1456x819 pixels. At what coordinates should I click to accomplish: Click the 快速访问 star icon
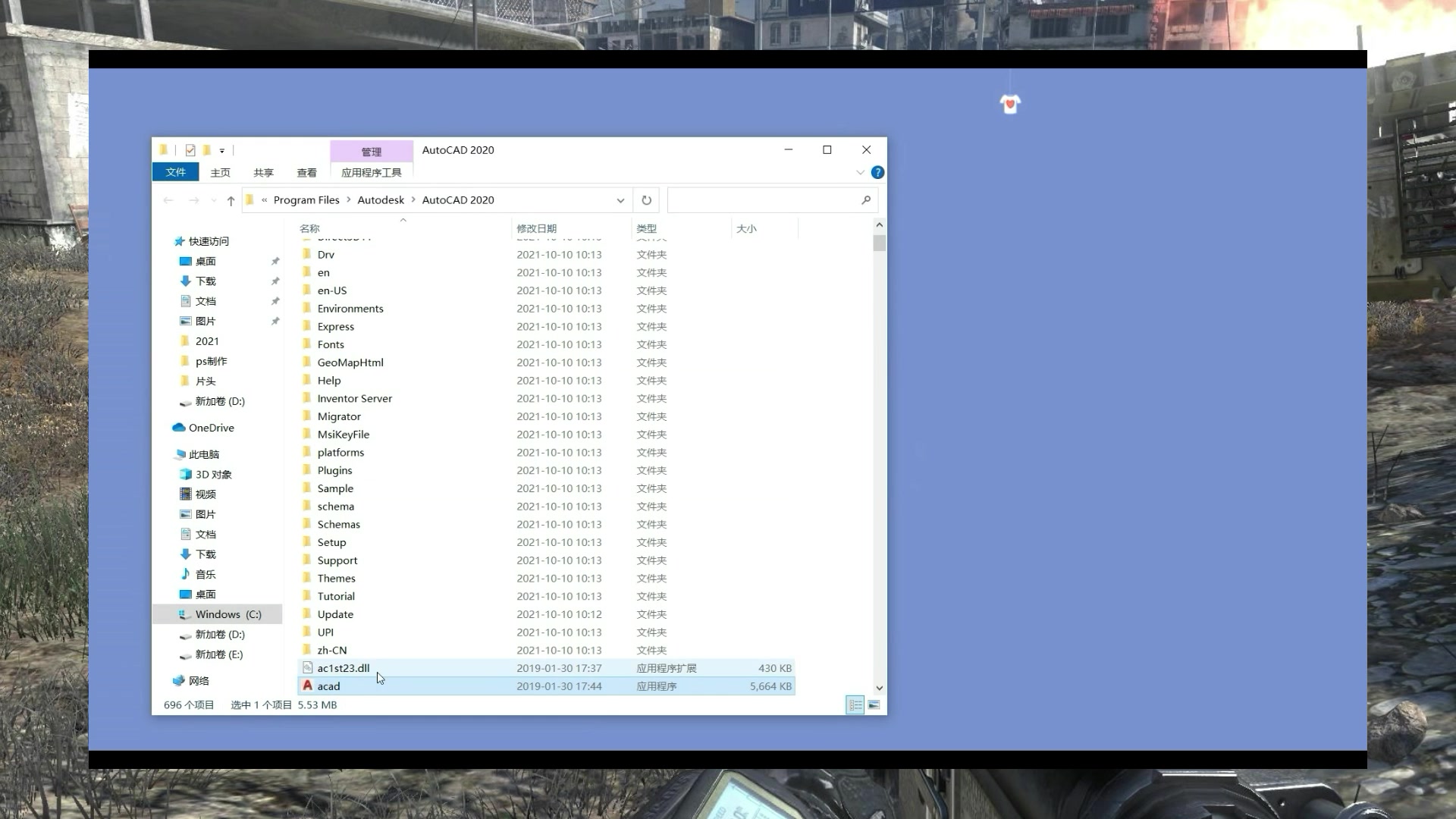[x=180, y=241]
